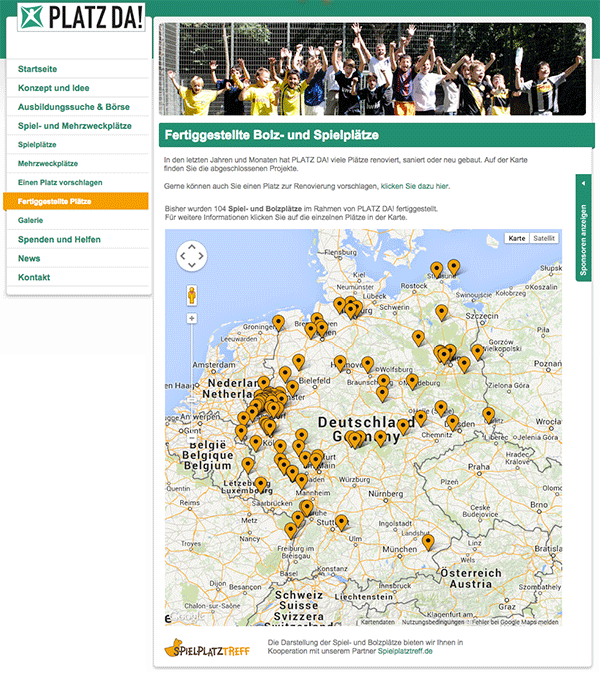Open the marker next to Groningen
This screenshot has height=675, width=600.
278,323
